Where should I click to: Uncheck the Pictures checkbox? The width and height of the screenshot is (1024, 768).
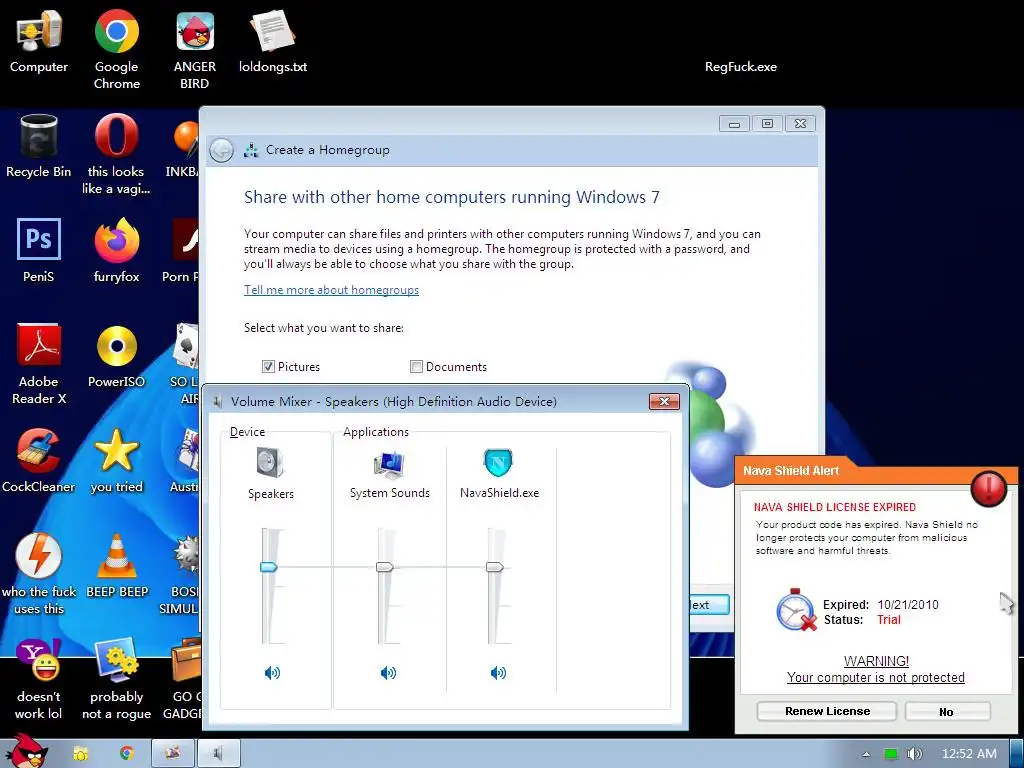268,366
